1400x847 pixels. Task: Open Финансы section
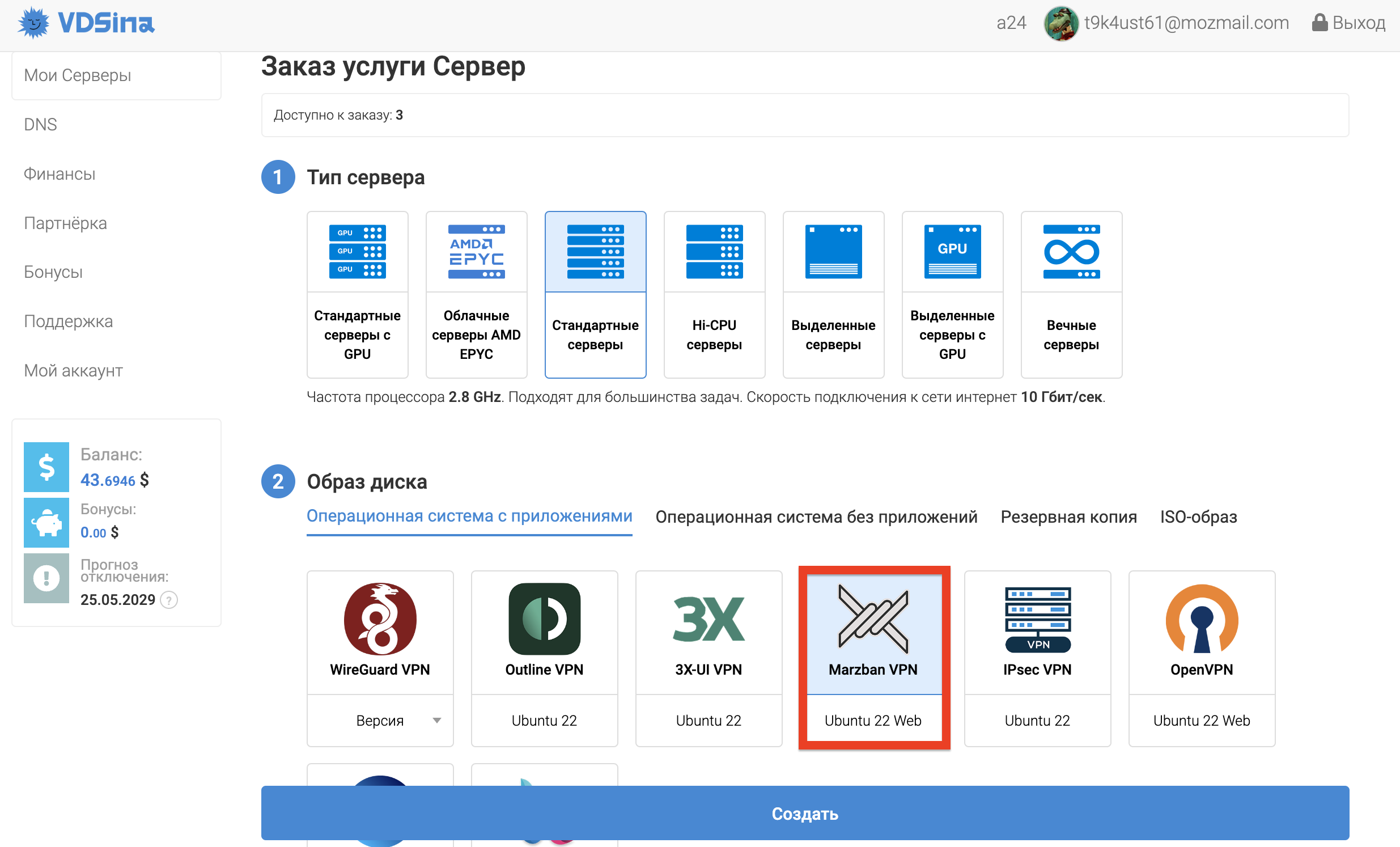pyautogui.click(x=60, y=174)
